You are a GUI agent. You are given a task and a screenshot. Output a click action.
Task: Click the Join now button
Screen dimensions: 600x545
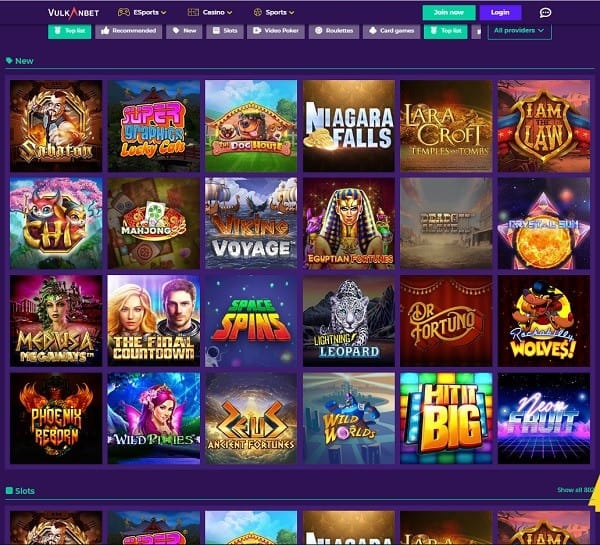449,13
